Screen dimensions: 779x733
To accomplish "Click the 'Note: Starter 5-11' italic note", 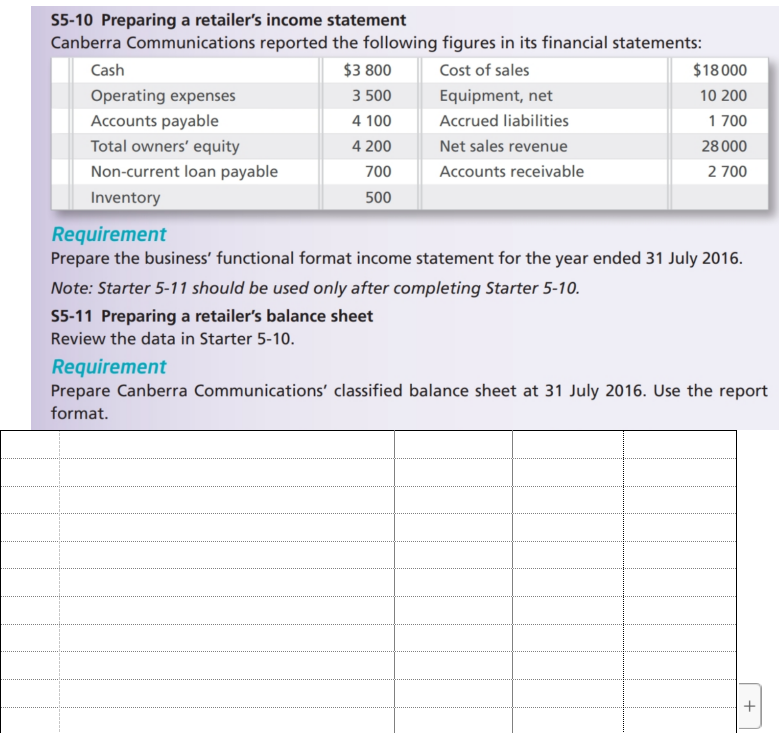I will click(315, 288).
